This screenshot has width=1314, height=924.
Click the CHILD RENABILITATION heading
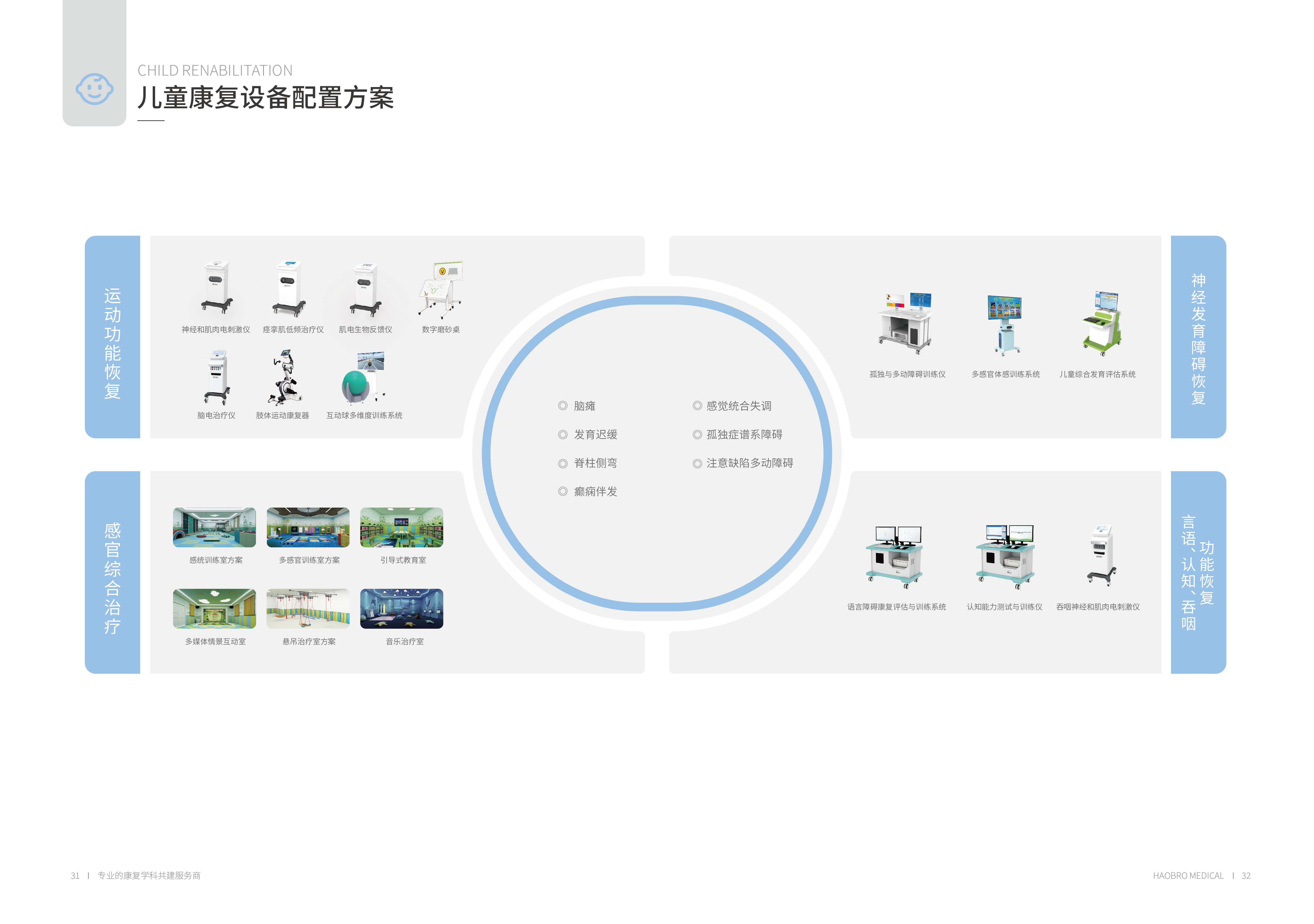coord(215,70)
